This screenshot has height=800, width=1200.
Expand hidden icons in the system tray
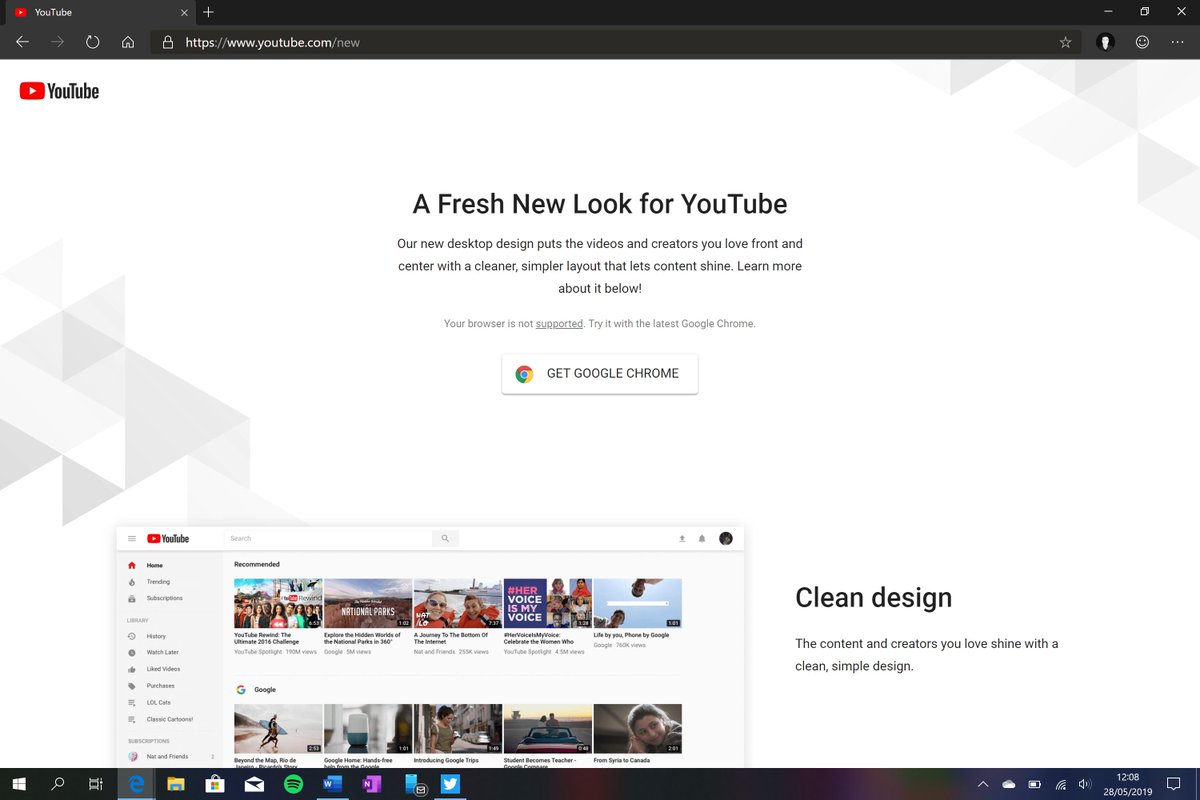click(983, 784)
